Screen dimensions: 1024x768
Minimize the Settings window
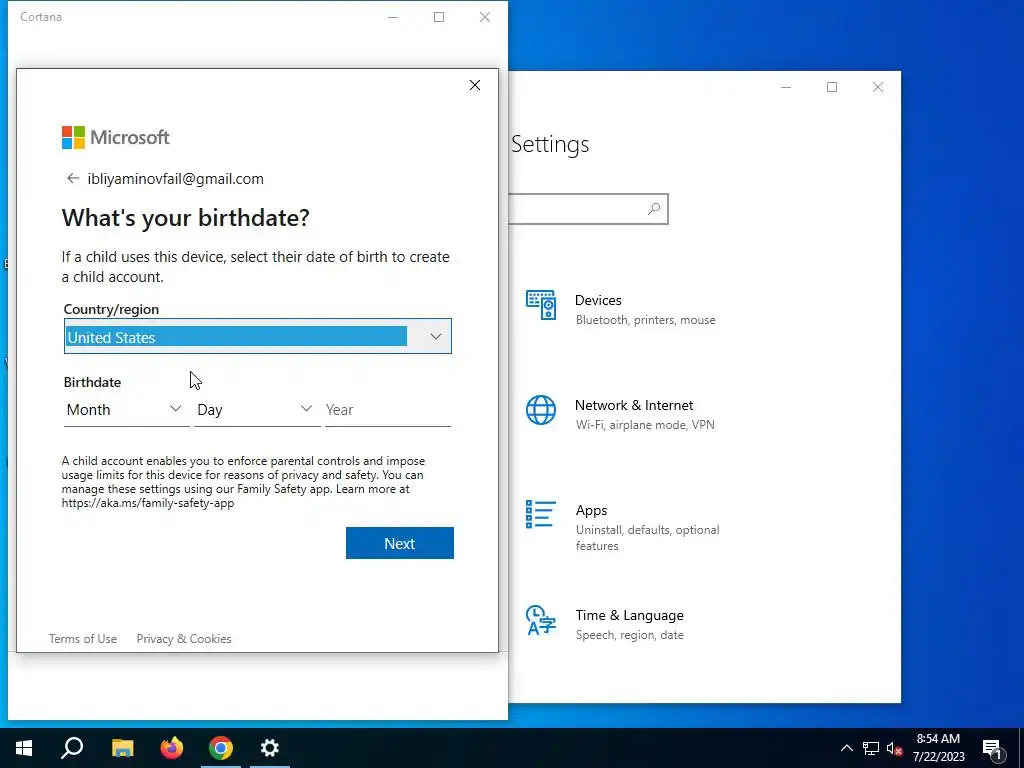point(786,87)
